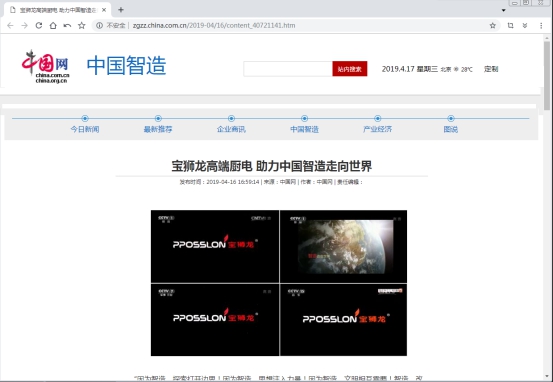
Task: Open the 产业经济 section
Action: click(377, 129)
